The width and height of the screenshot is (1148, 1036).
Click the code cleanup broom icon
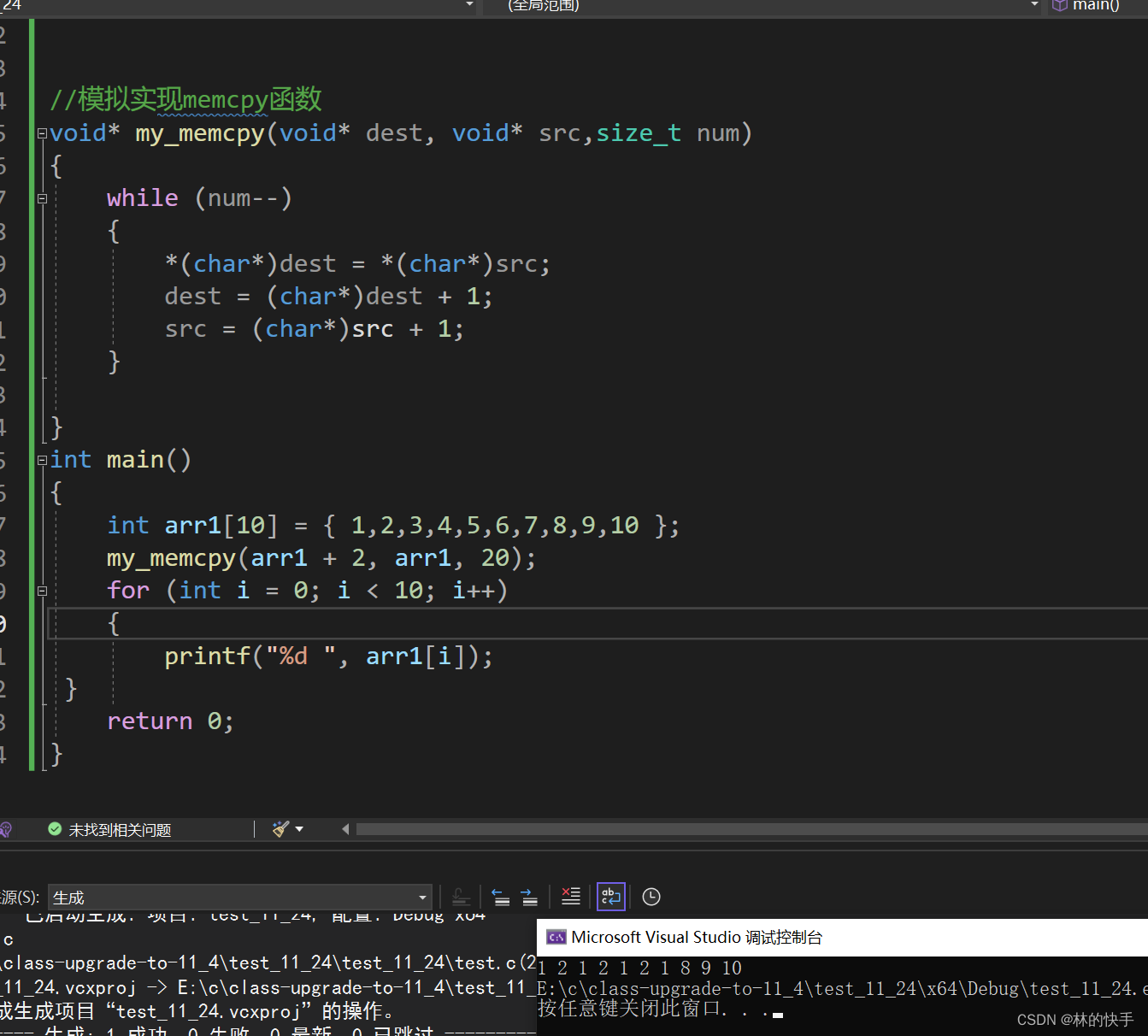point(280,829)
